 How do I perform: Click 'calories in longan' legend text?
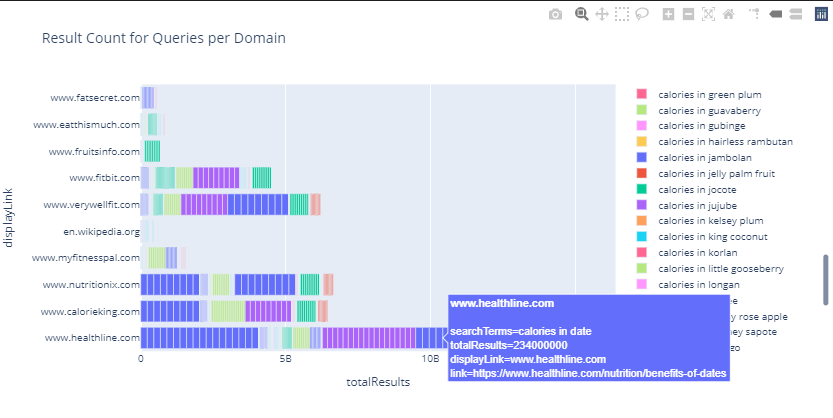click(699, 285)
